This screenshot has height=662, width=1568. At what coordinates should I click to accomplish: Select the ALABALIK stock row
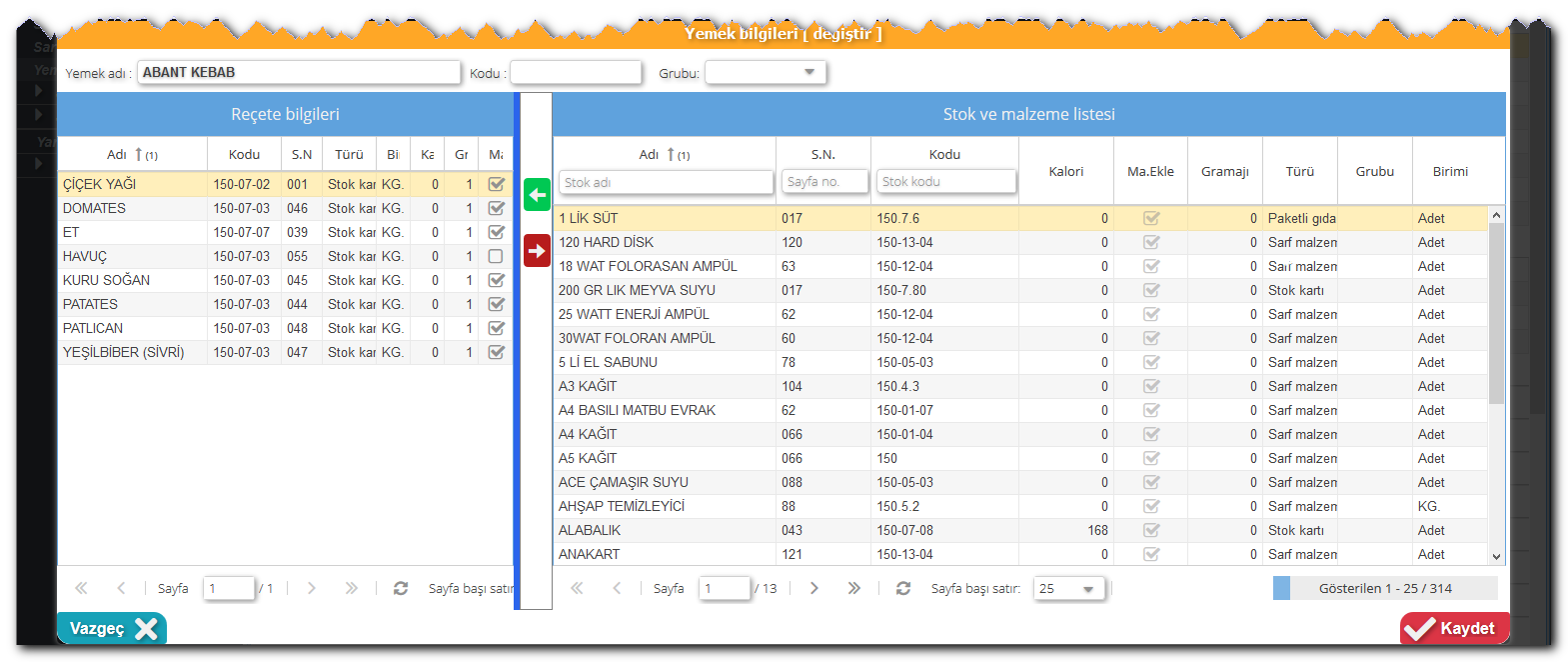click(x=1020, y=530)
